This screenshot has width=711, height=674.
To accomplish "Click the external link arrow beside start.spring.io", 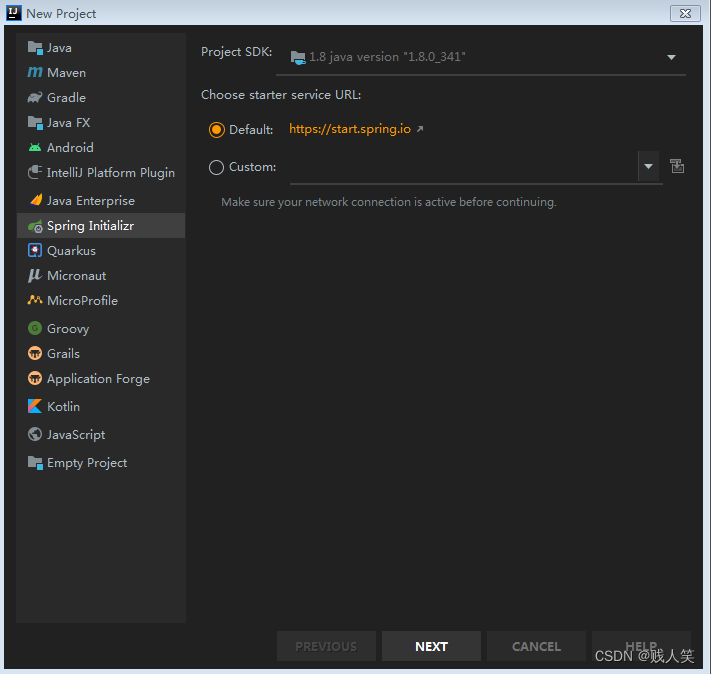I will (420, 129).
